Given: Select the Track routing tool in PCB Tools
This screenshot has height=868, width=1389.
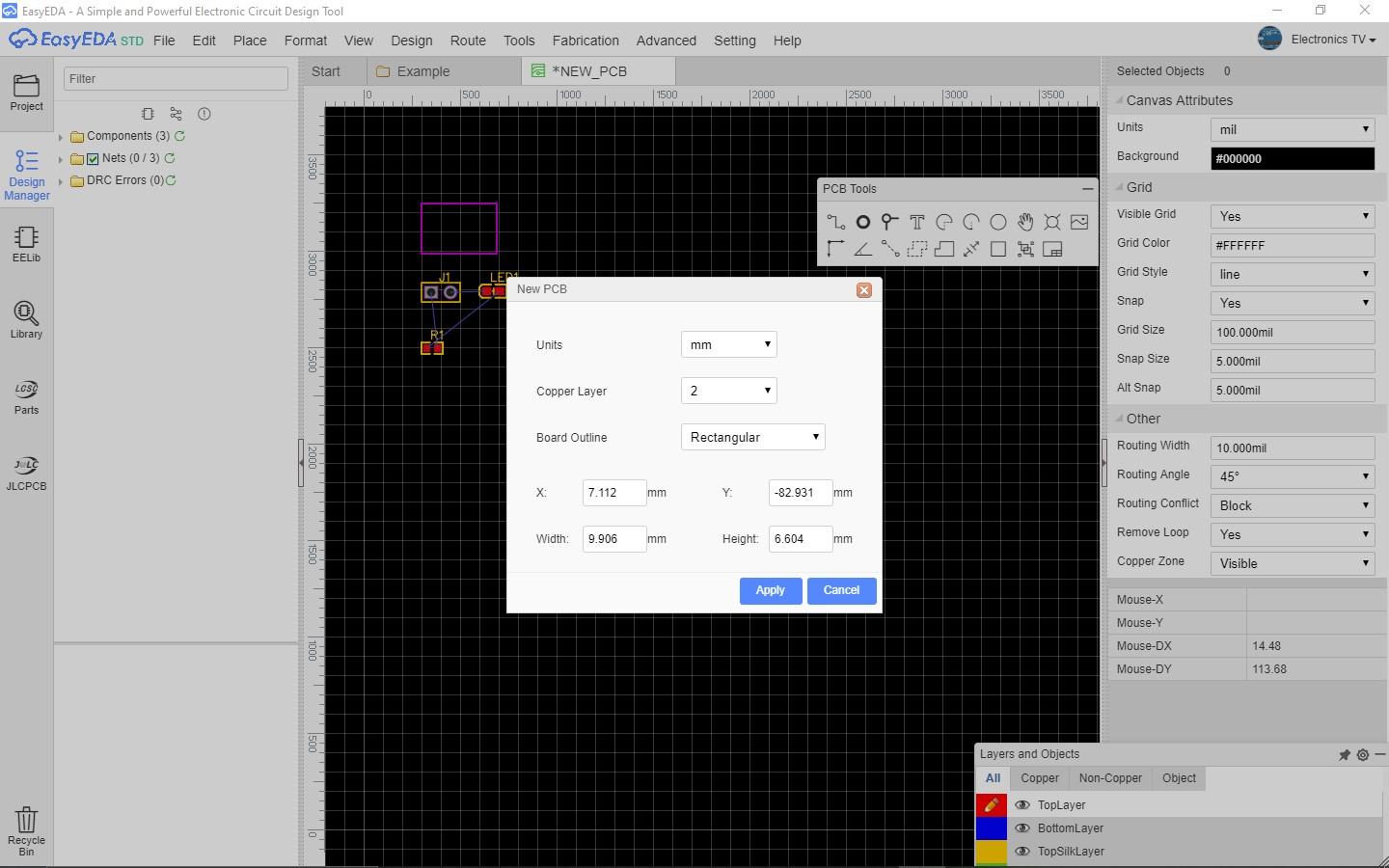Looking at the screenshot, I should coord(836,222).
